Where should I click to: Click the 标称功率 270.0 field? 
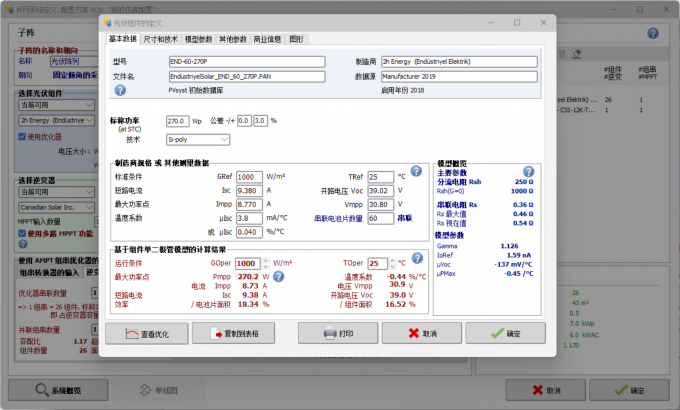(177, 121)
